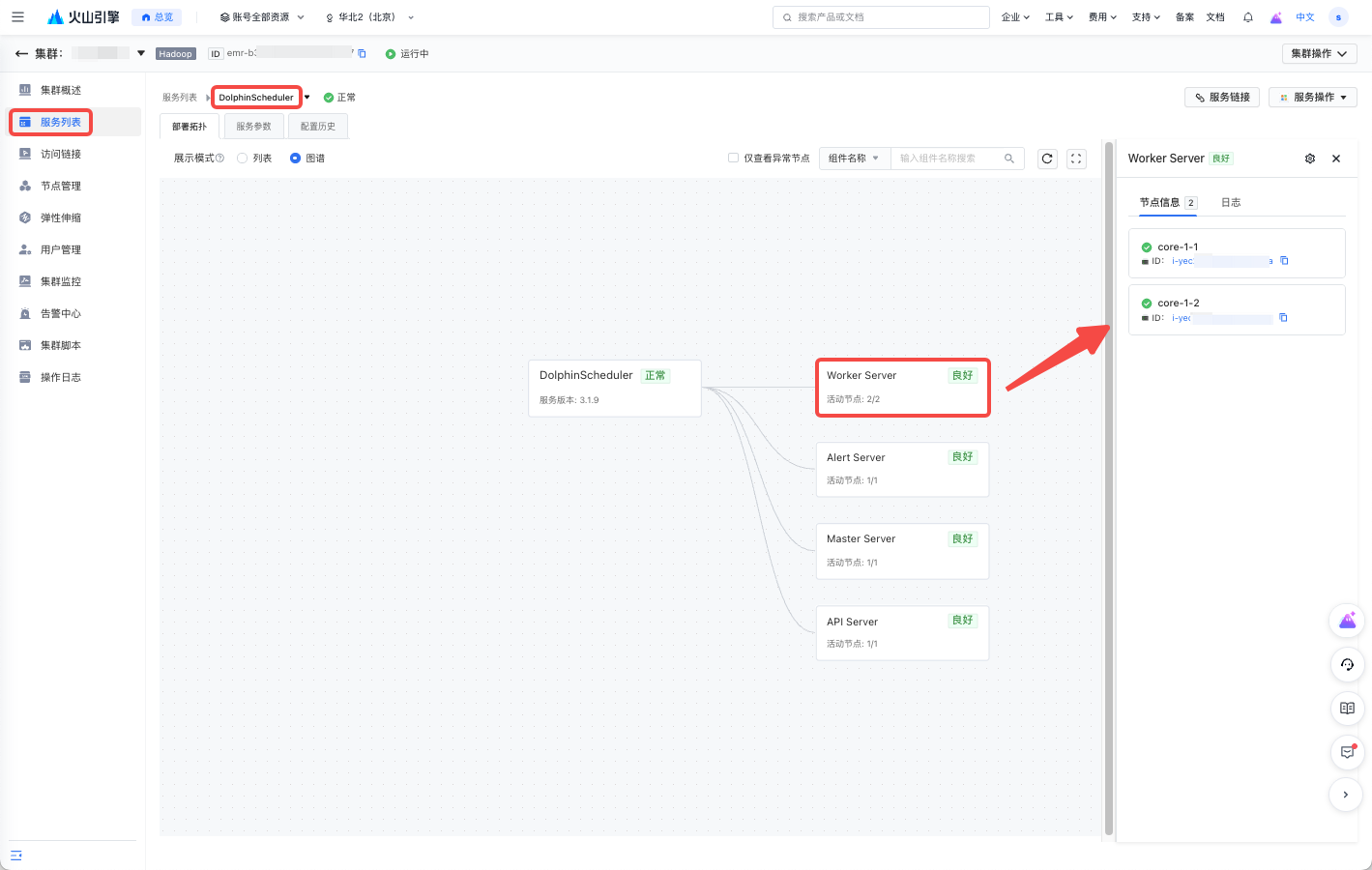Switch to the 配置历史 tab
Viewport: 1372px width, 870px height.
click(318, 127)
